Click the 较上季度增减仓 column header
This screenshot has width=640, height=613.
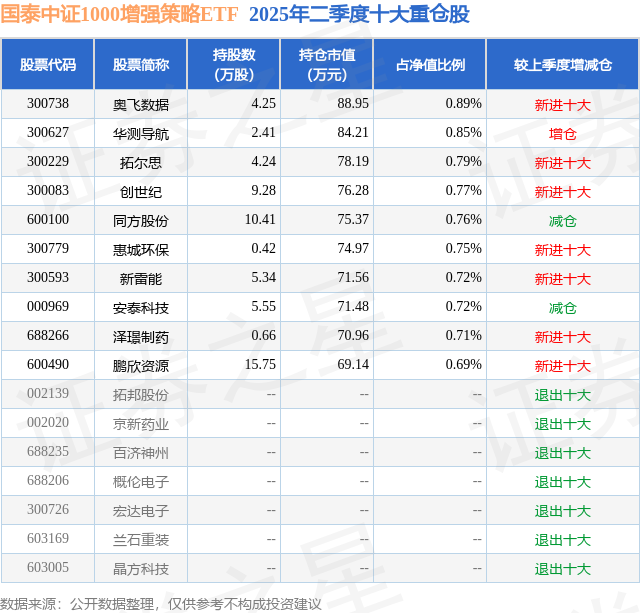(x=562, y=64)
